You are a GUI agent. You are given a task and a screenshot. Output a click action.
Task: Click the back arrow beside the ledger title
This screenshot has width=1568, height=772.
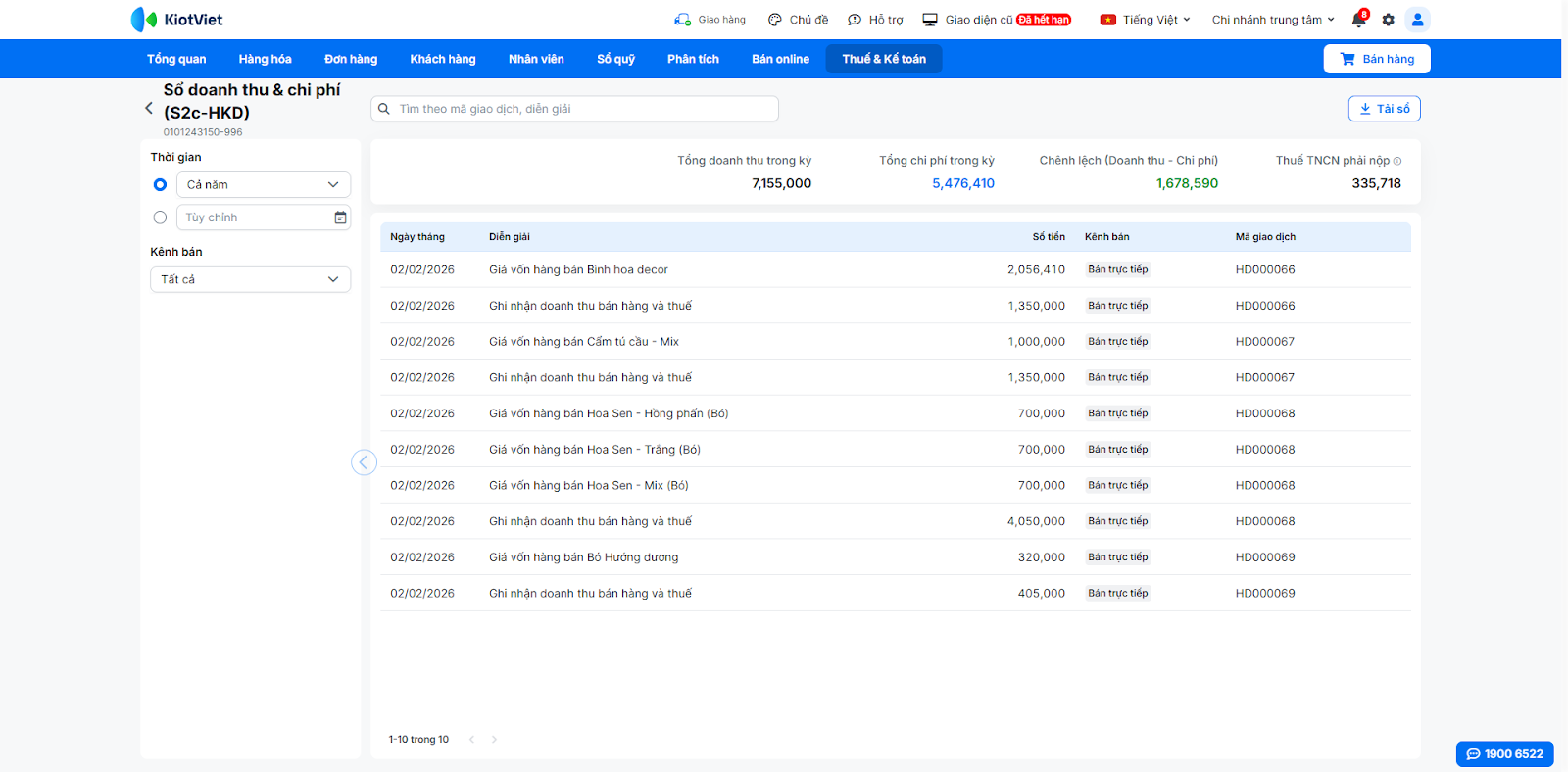tap(149, 109)
